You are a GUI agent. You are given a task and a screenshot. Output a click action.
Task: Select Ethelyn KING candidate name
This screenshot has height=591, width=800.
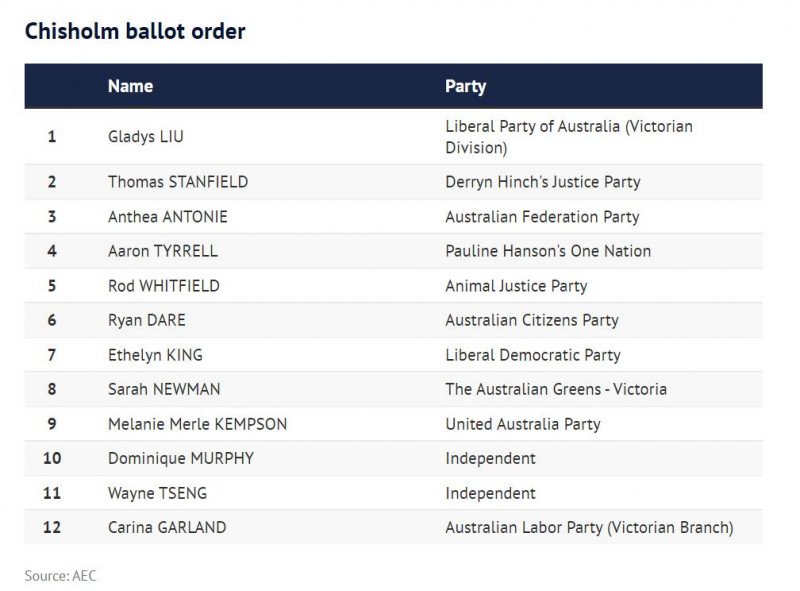click(x=155, y=355)
